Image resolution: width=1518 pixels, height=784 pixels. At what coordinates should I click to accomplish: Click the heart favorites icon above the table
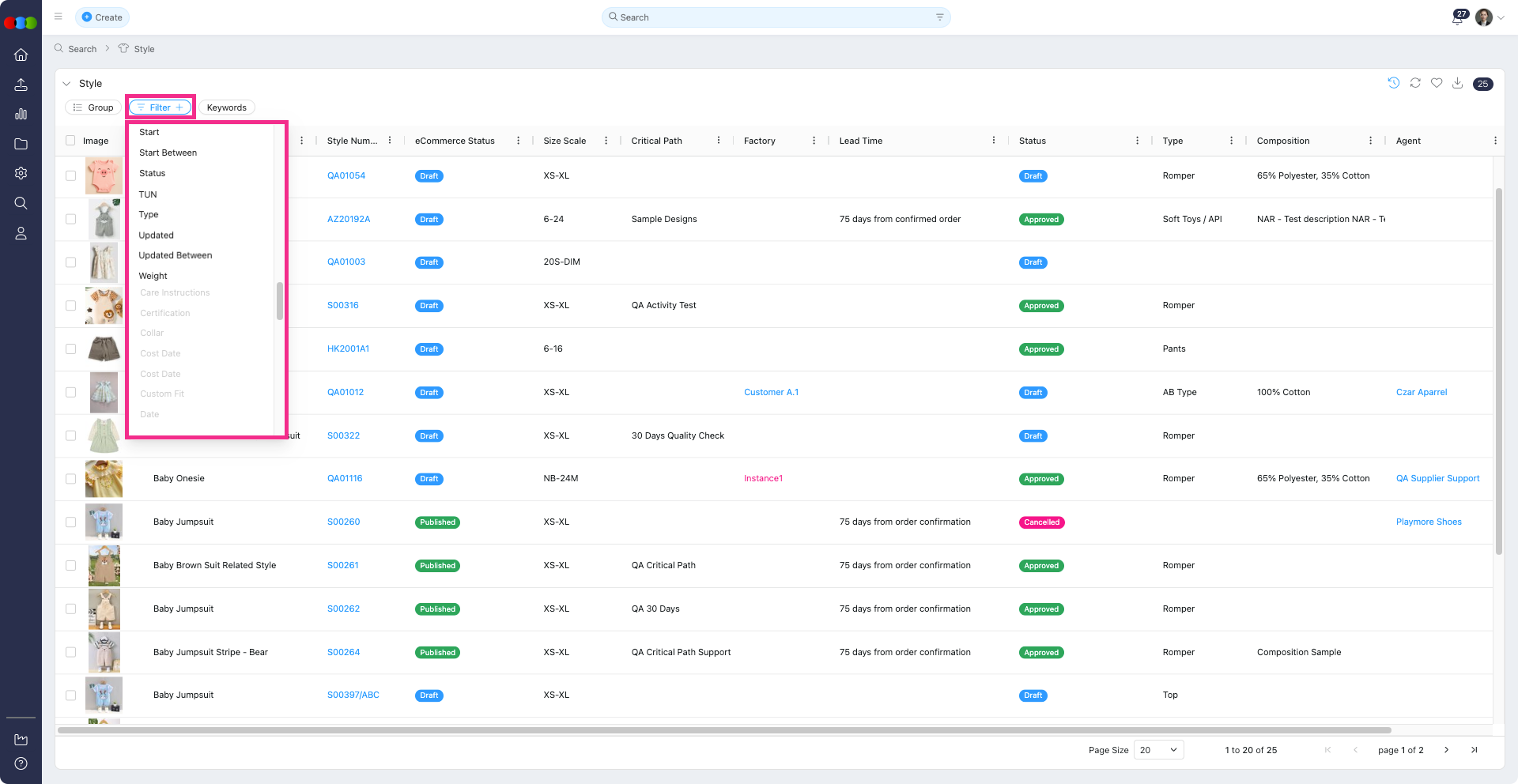[1437, 83]
